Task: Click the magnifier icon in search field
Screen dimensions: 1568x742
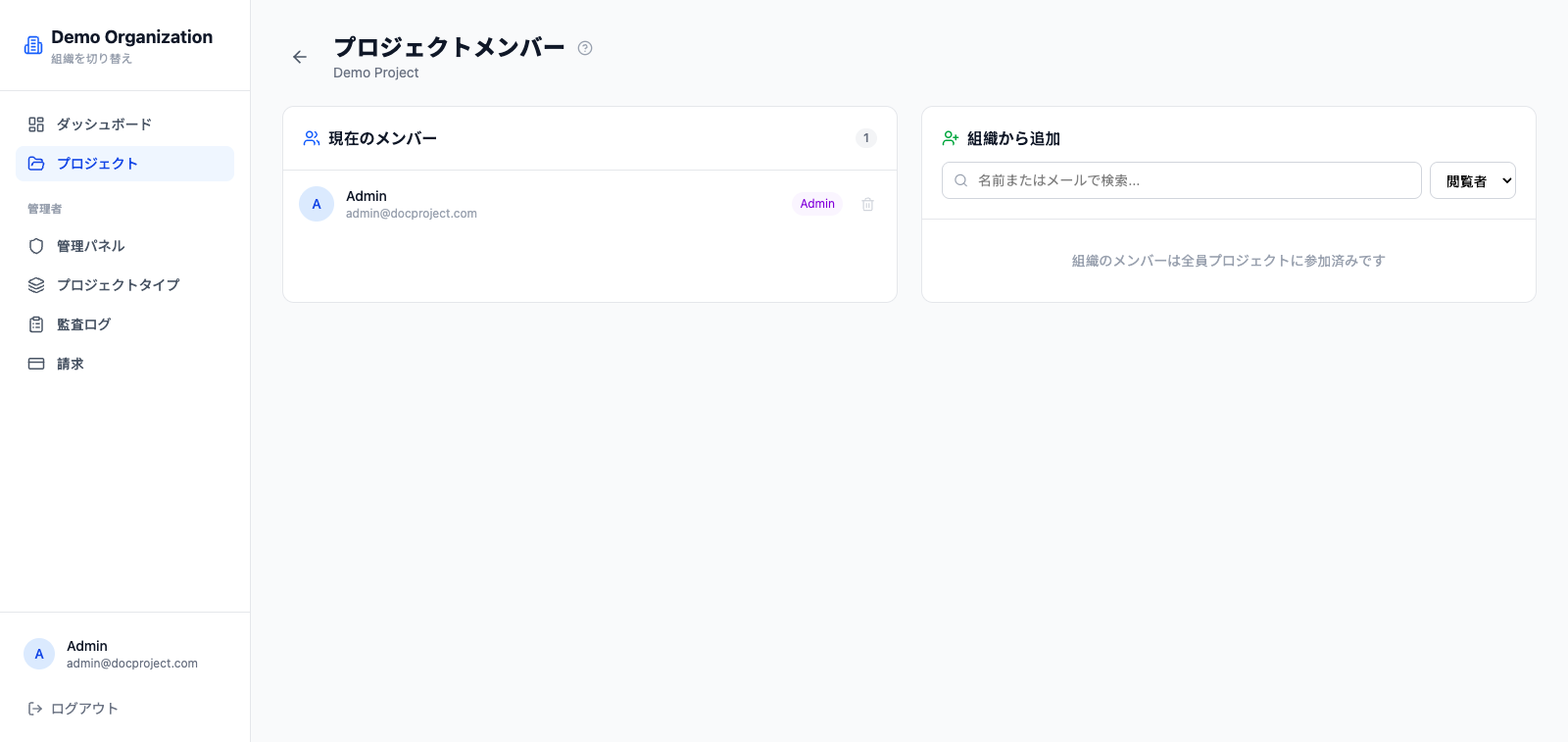Action: point(960,180)
